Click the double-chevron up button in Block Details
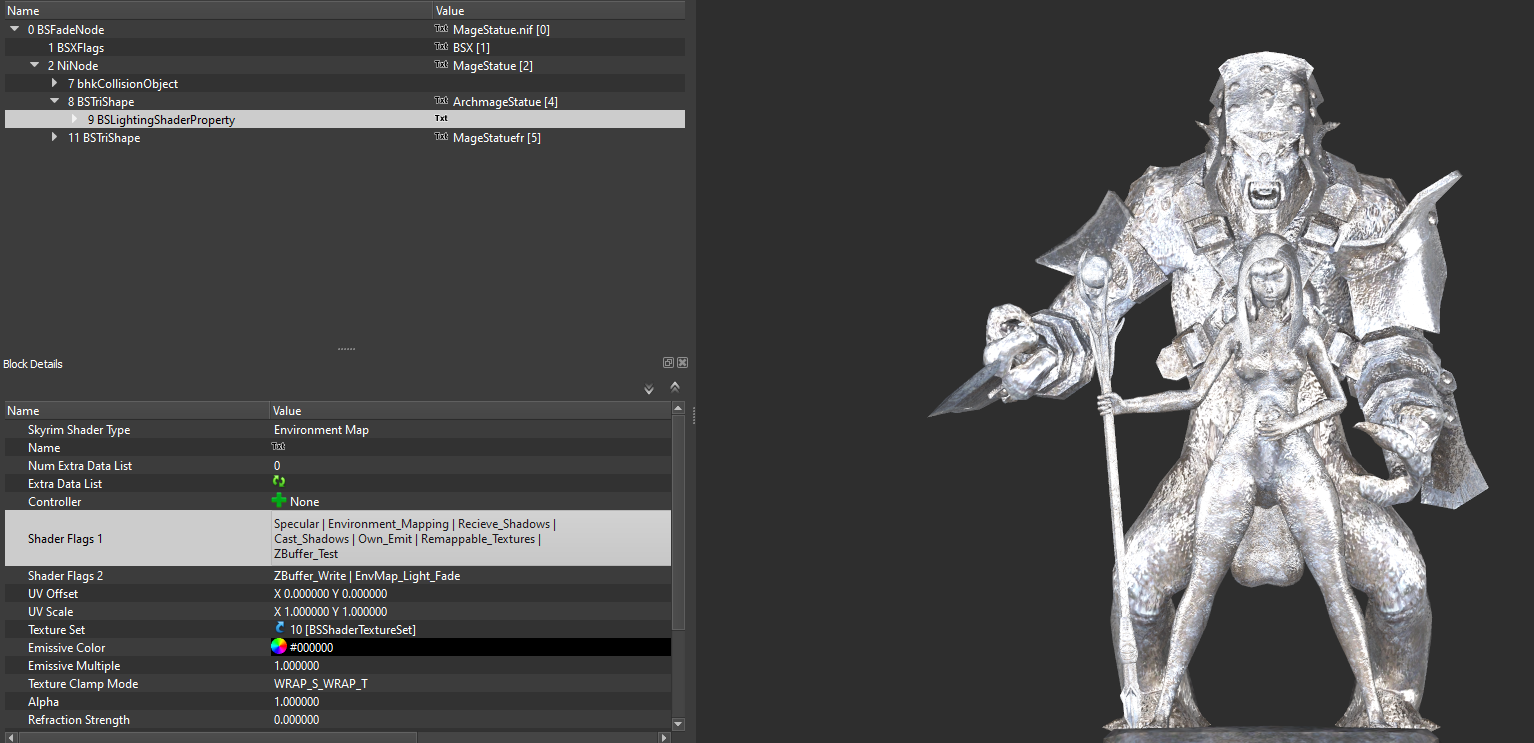This screenshot has width=1534, height=743. click(675, 388)
